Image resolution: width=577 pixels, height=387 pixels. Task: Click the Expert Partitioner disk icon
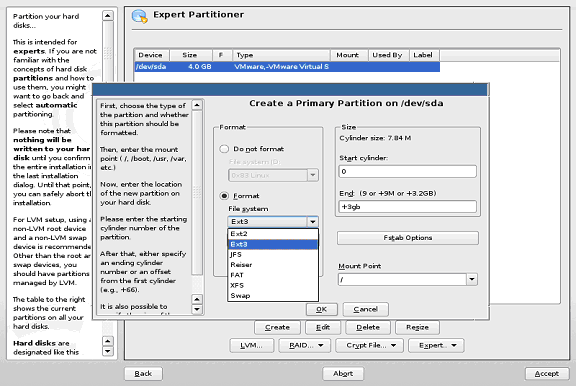point(139,16)
